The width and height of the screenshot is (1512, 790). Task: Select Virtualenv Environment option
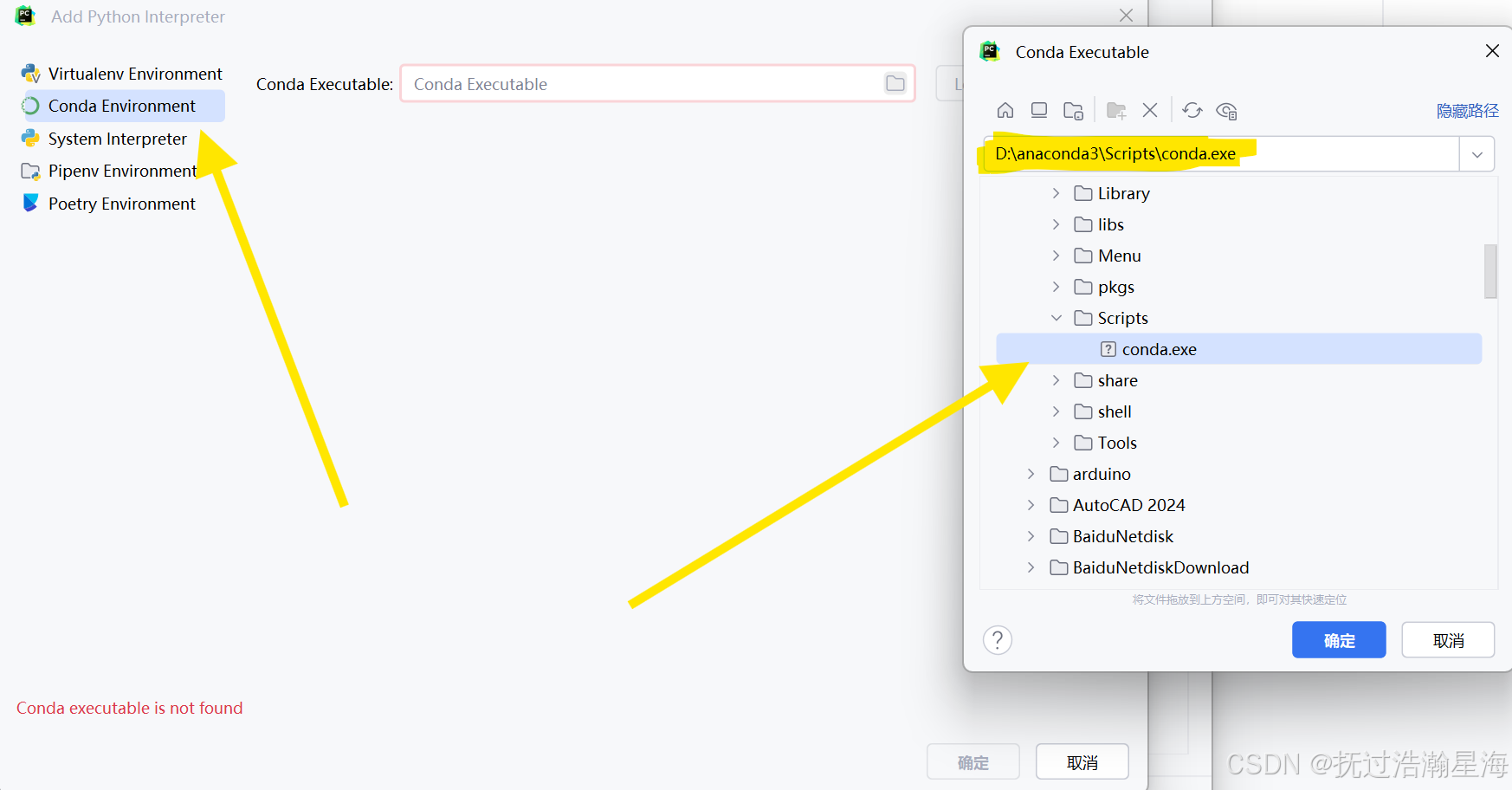tap(134, 73)
